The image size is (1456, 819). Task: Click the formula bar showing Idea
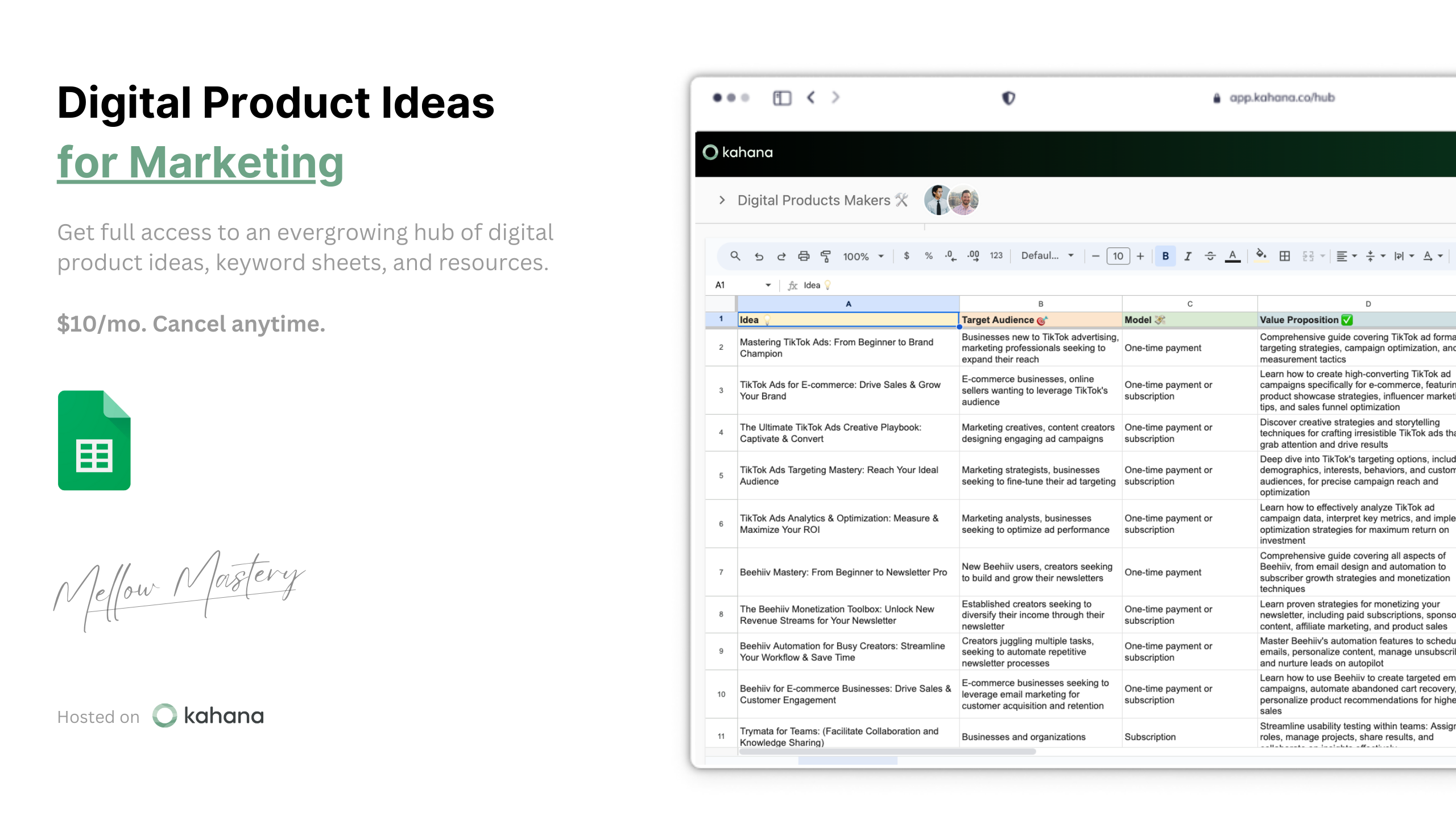817,285
